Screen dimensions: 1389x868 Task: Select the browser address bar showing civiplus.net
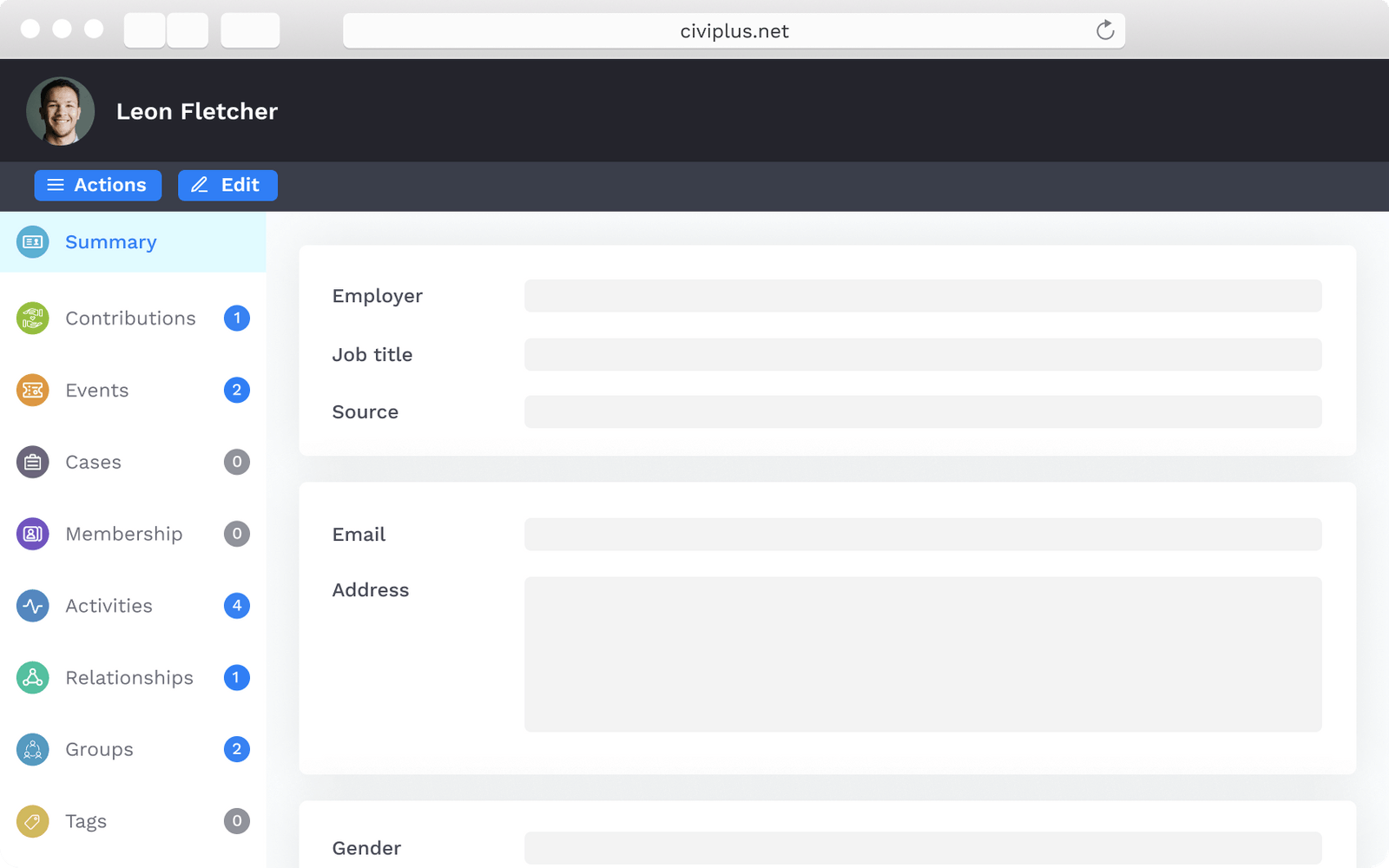[x=734, y=30]
